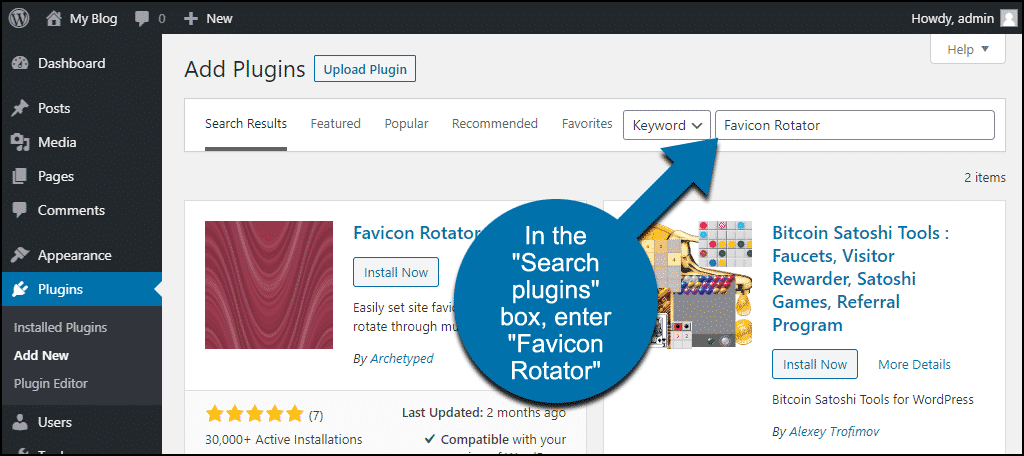The image size is (1024, 456).
Task: Click the Dashboard gauge icon
Action: coord(20,63)
